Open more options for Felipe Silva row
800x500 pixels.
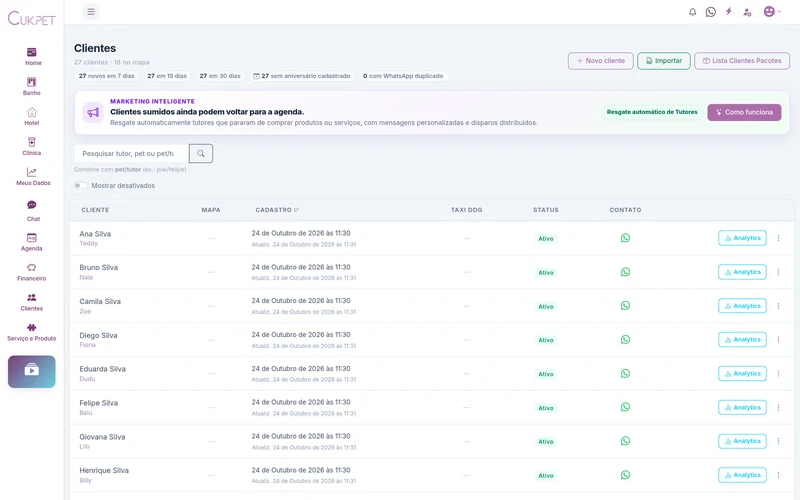(778, 408)
